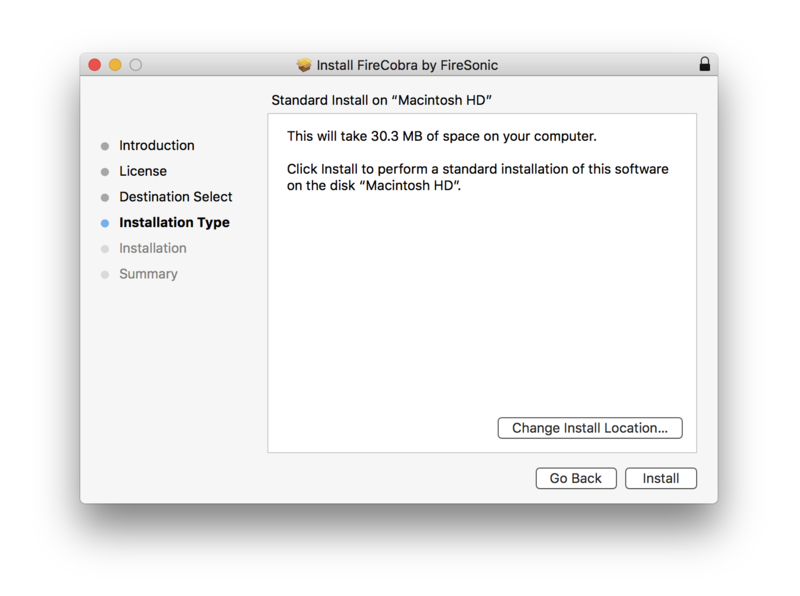The width and height of the screenshot is (800, 596).
Task: Click the gray bullet beside Introduction
Action: coord(105,146)
